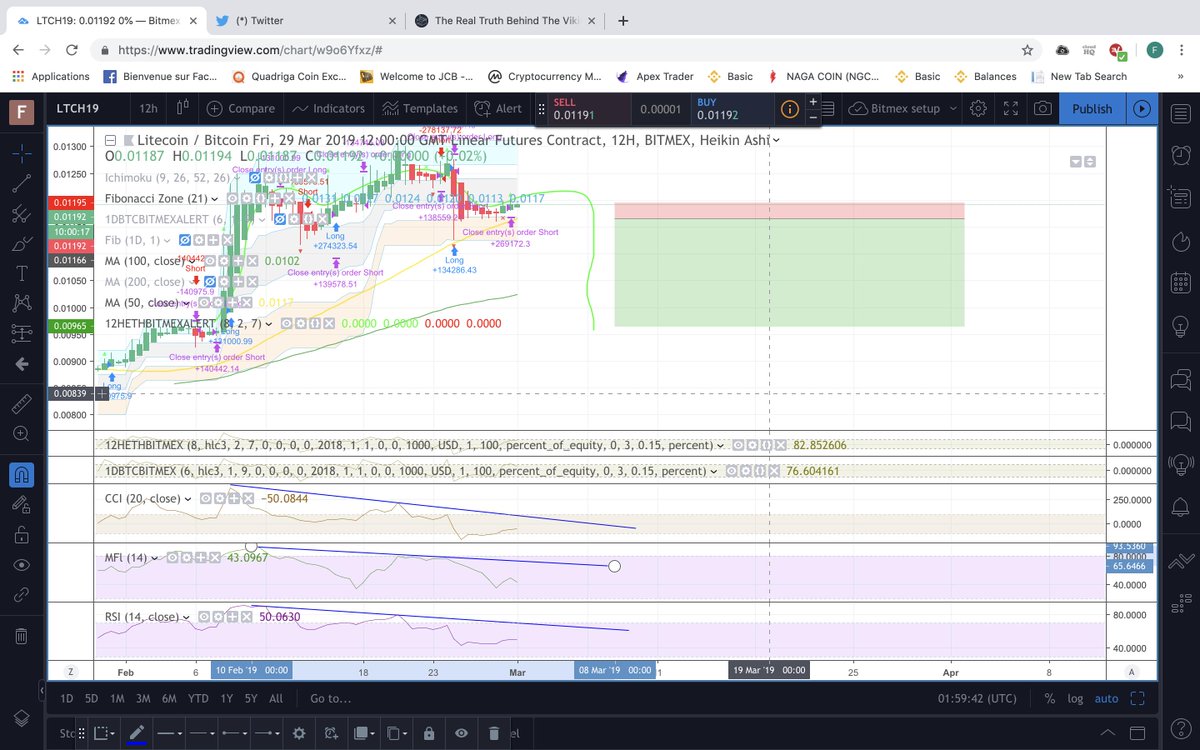Activate the zoom in tool
Viewport: 1200px width, 750px height.
(21, 434)
